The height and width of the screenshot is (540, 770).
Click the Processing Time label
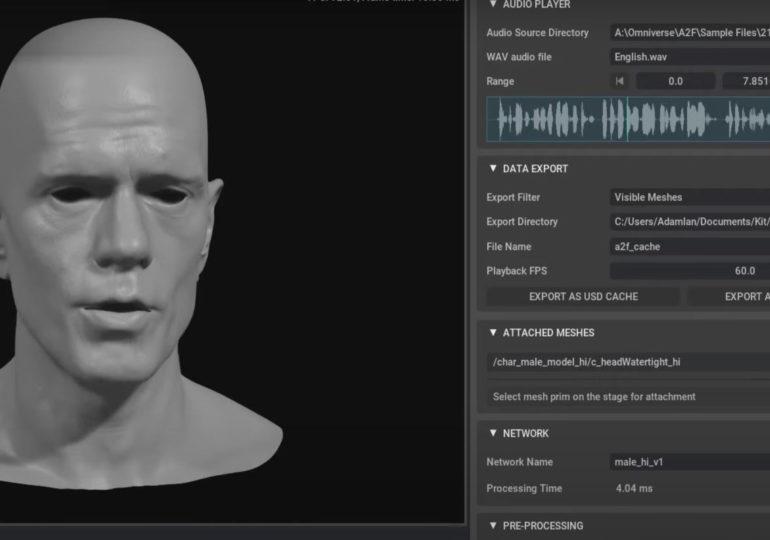click(x=524, y=488)
